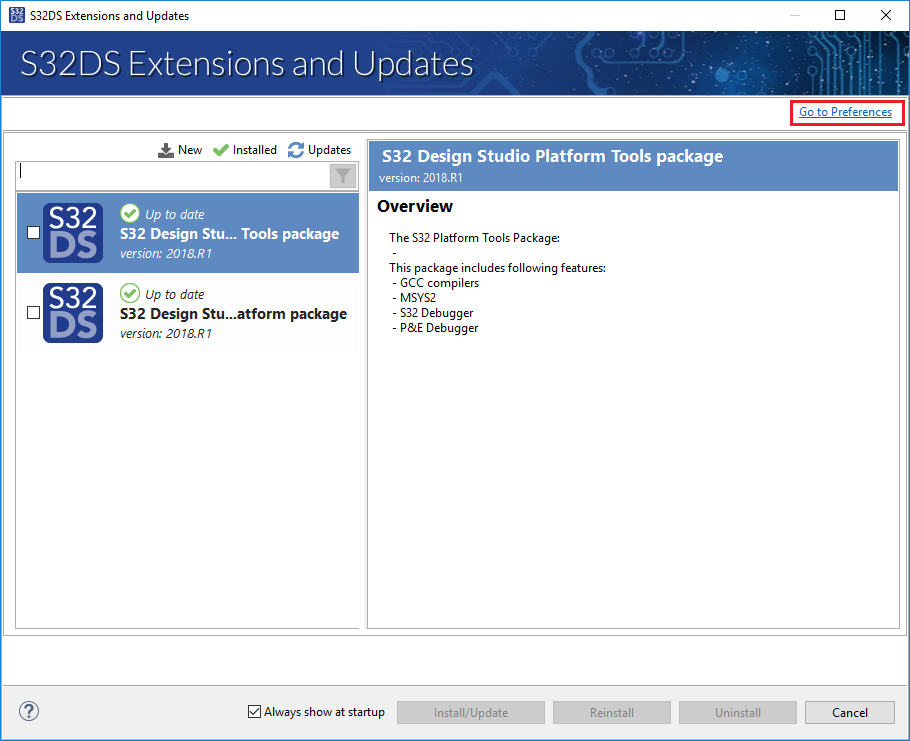This screenshot has height=741, width=910.
Task: Open the help question mark icon
Action: pyautogui.click(x=29, y=712)
